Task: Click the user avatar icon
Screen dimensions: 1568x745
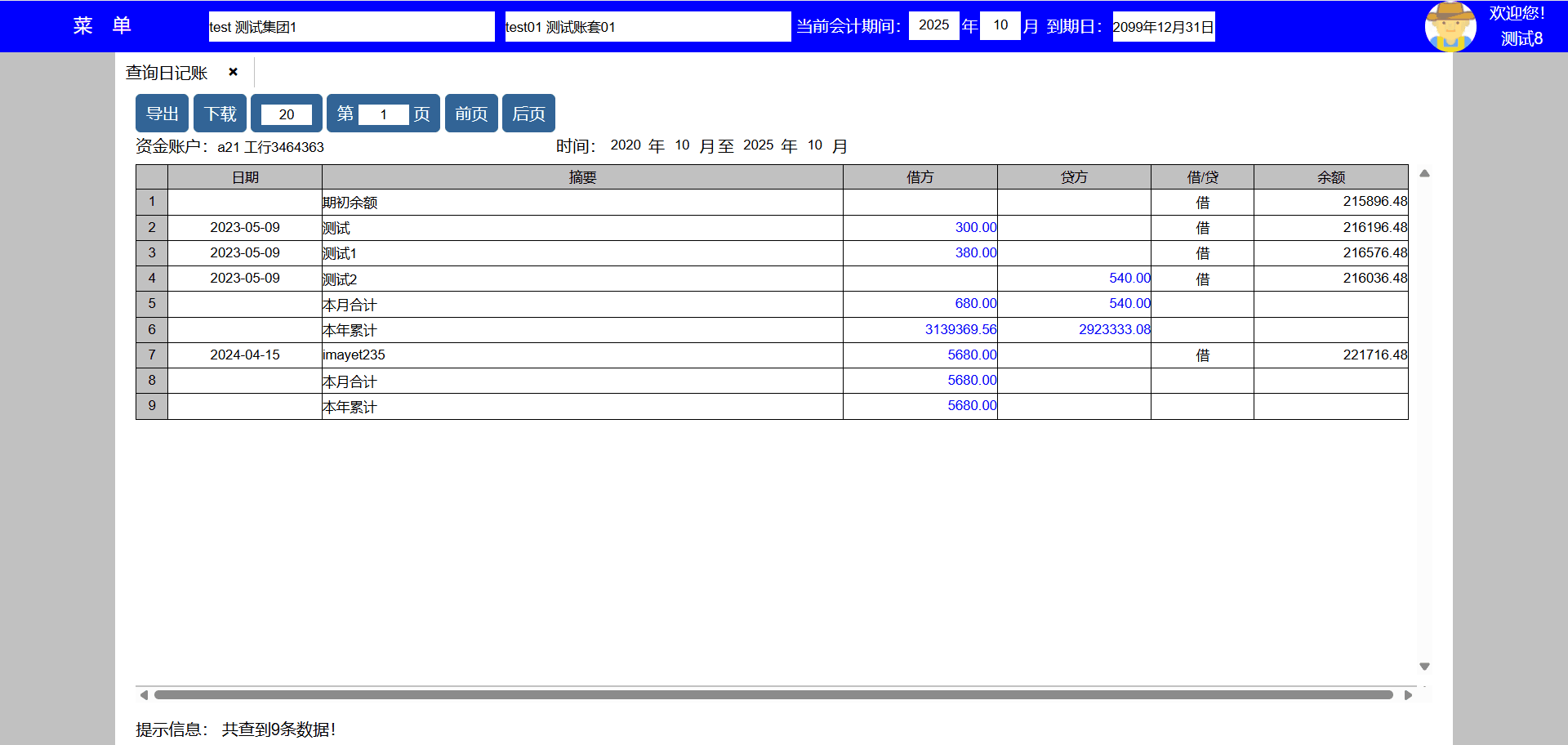Action: click(x=1450, y=26)
